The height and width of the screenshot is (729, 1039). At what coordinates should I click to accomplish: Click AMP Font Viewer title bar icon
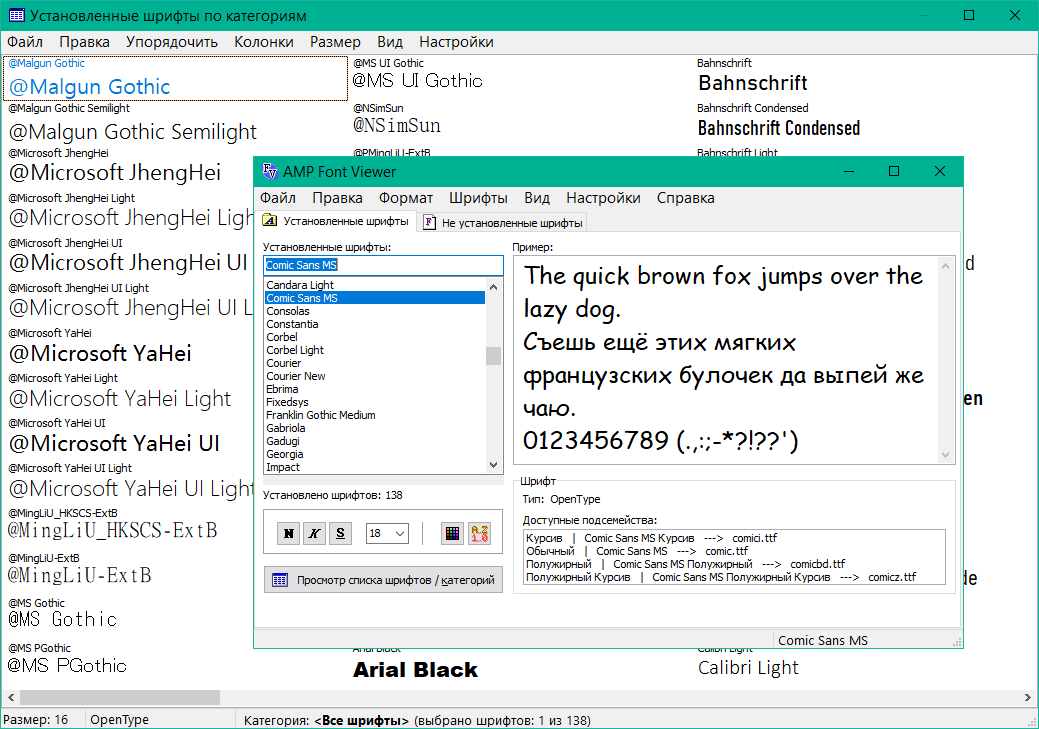coord(270,172)
